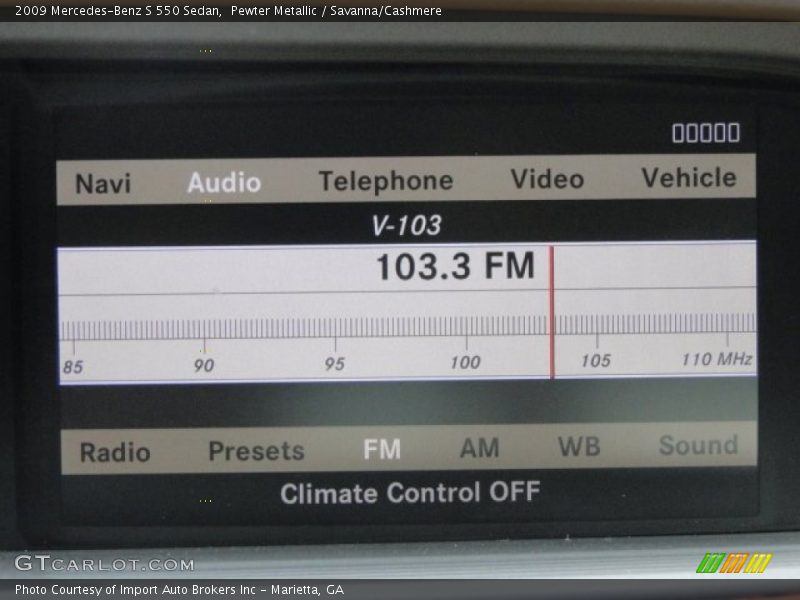Click the 90 mark on the tuning scale
800x600 pixels.
(x=204, y=365)
